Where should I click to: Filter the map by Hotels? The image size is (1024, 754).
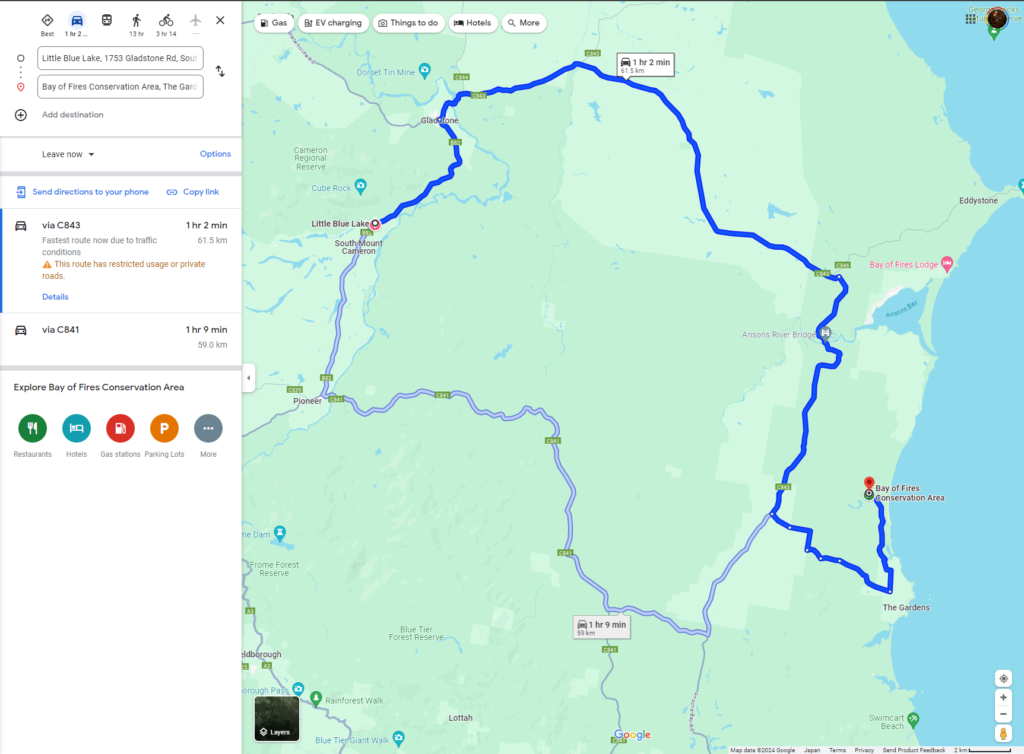pos(472,23)
